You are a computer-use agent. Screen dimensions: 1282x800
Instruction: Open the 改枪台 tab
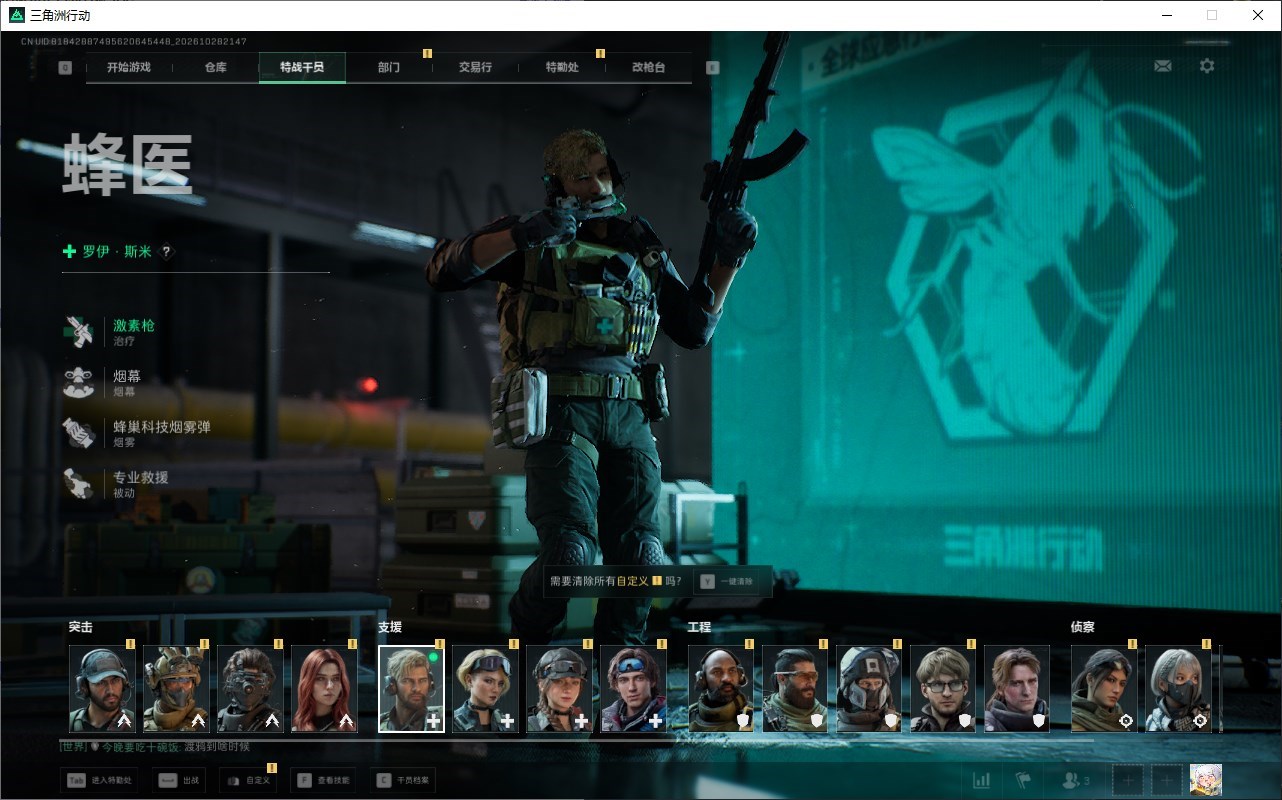[x=648, y=67]
